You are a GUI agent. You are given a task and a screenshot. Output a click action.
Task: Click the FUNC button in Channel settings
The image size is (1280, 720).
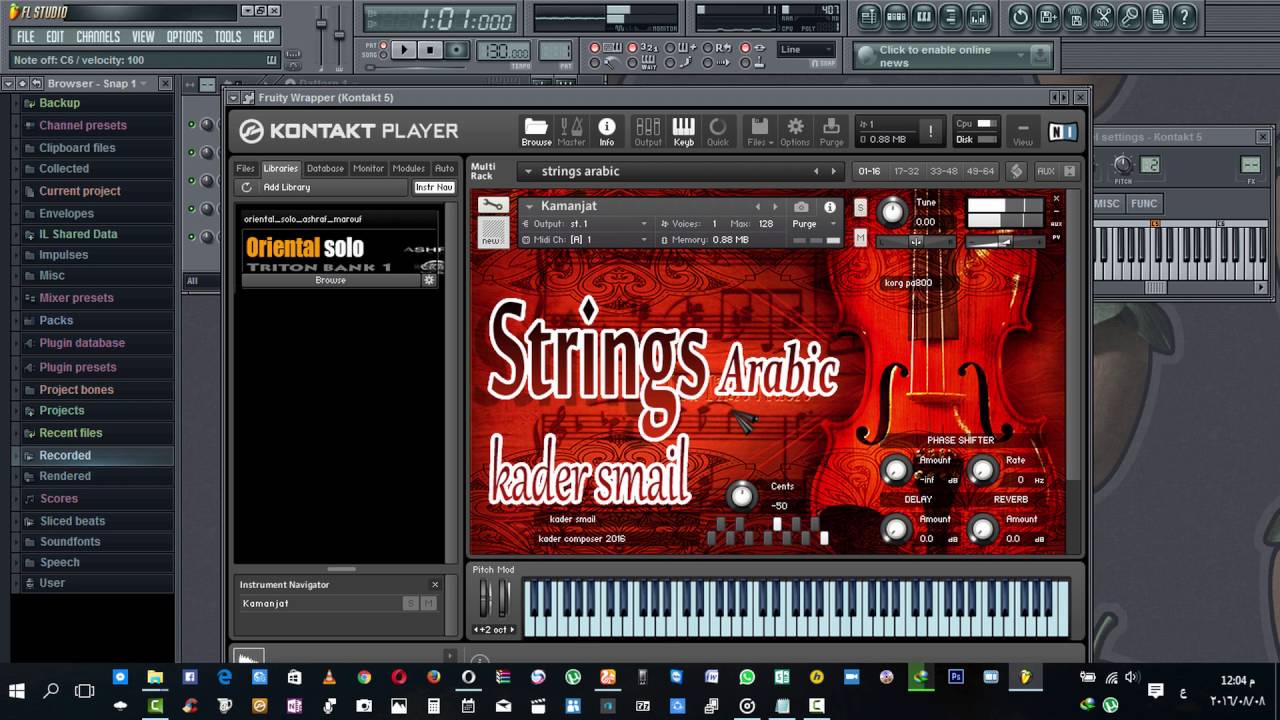pyautogui.click(x=1143, y=203)
